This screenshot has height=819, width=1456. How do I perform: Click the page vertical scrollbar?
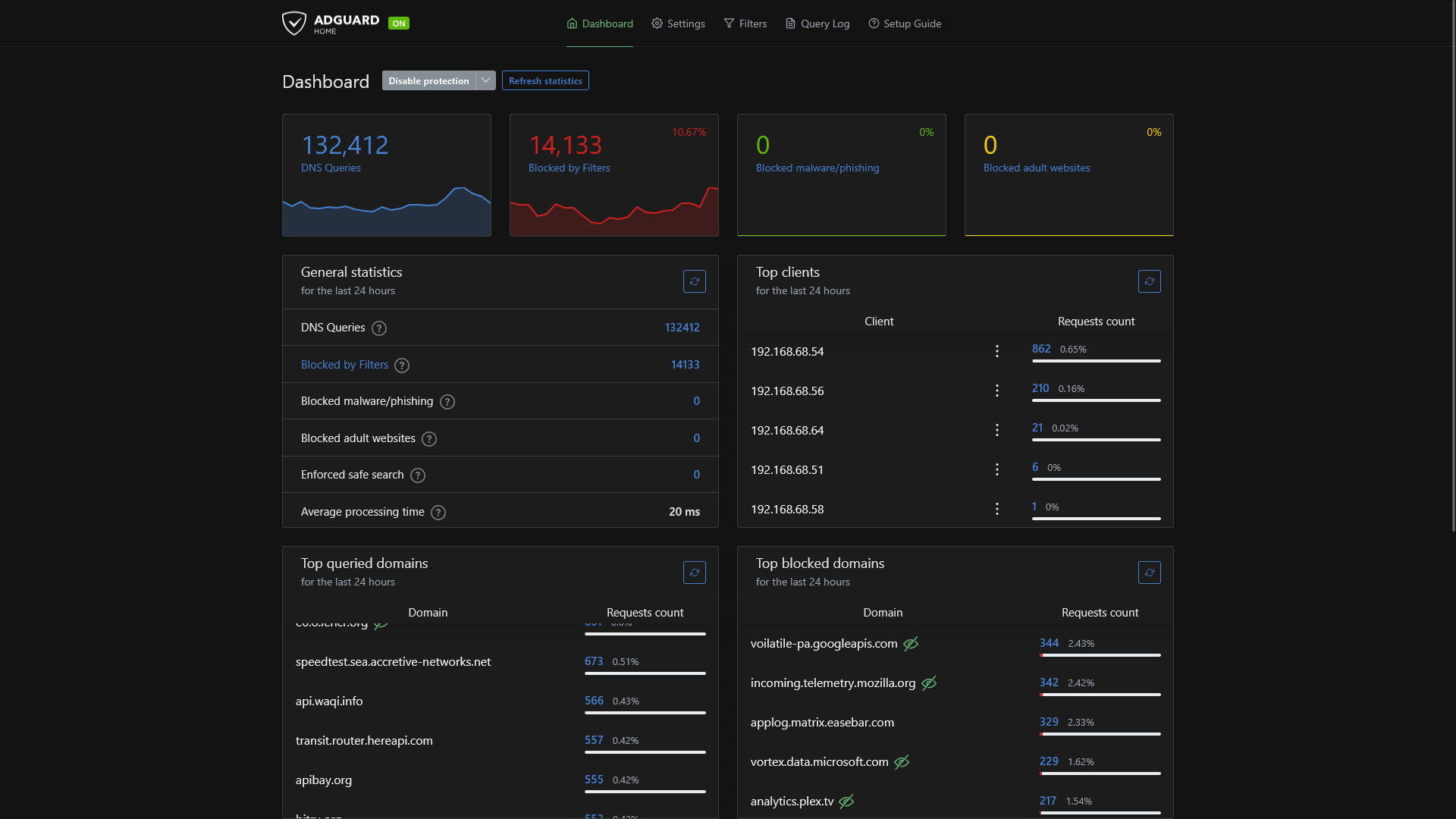(1452, 265)
